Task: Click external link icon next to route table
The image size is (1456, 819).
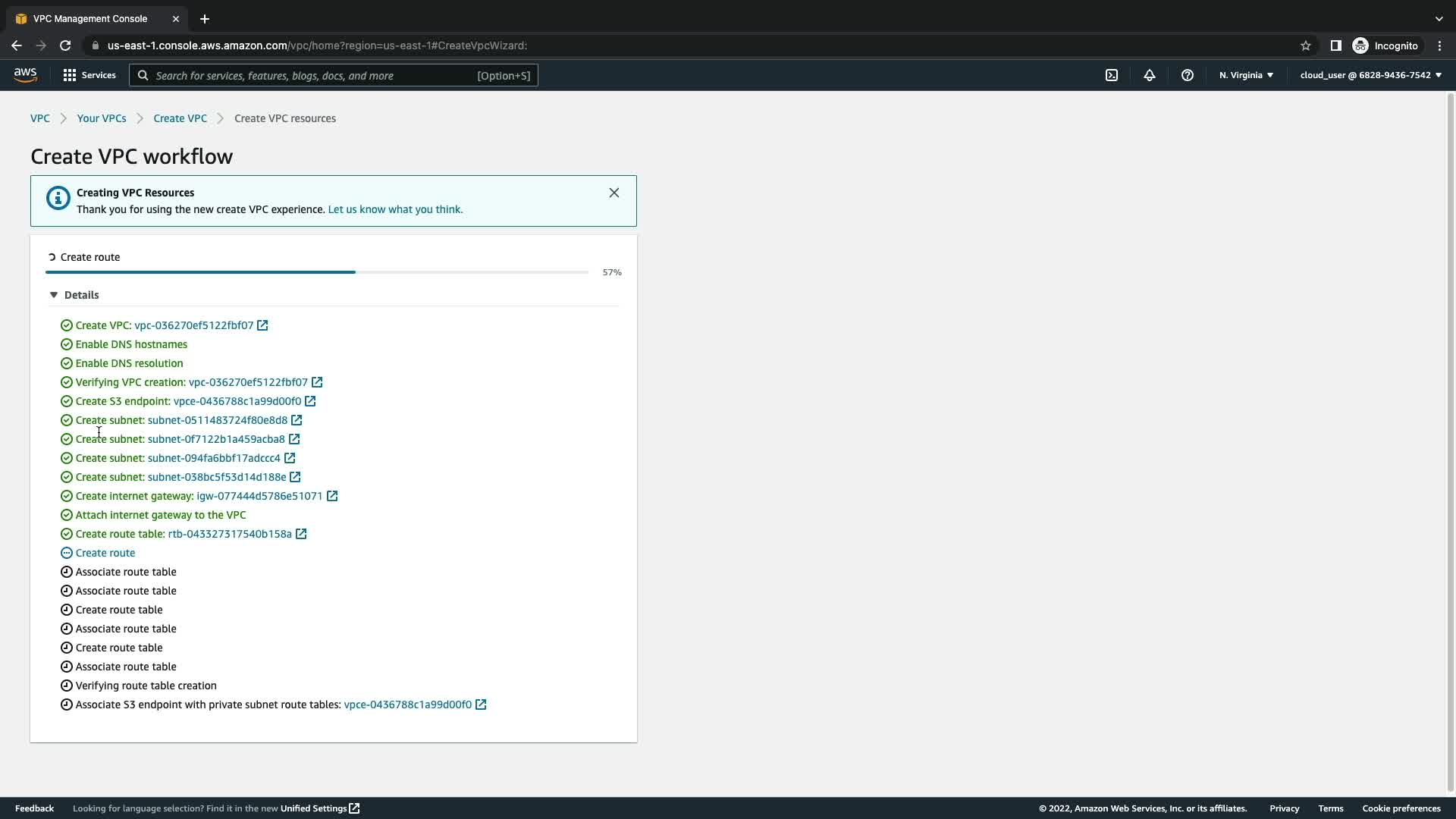Action: (301, 534)
